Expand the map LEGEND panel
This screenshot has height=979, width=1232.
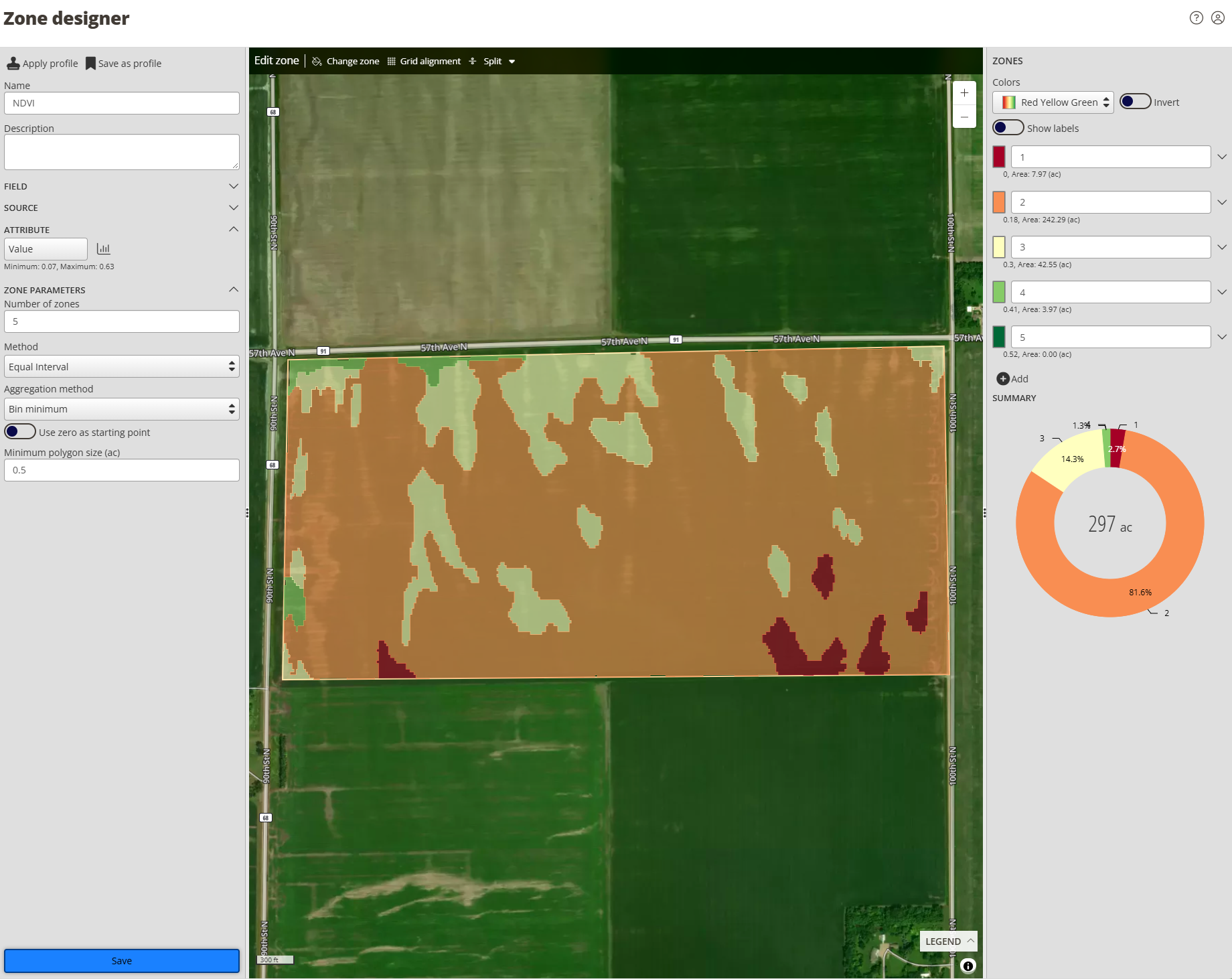(949, 941)
